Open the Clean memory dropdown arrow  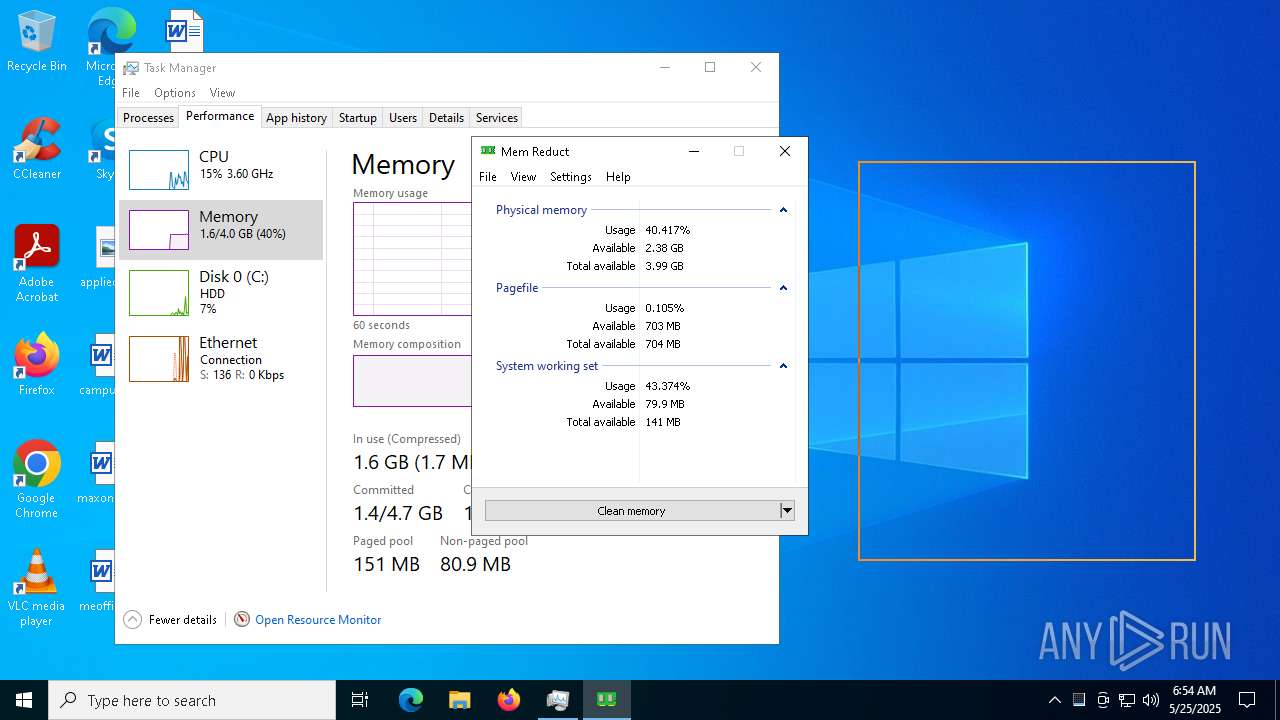[787, 511]
